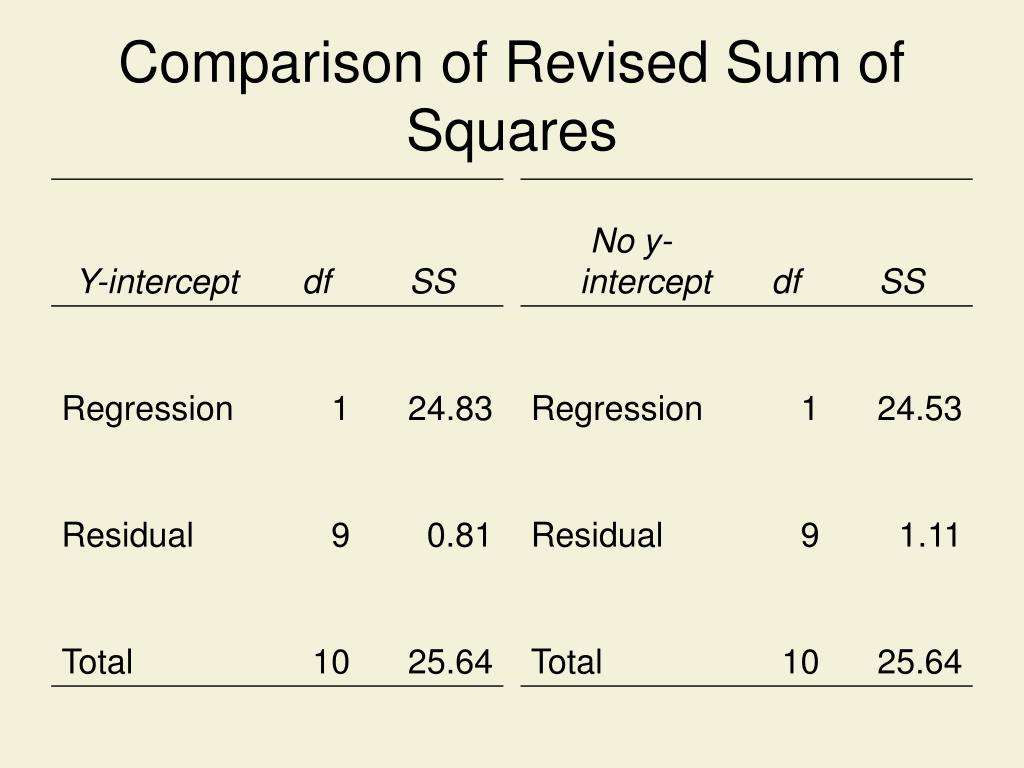Select the "Y-intercept" column header
The width and height of the screenshot is (1024, 768).
pos(159,282)
